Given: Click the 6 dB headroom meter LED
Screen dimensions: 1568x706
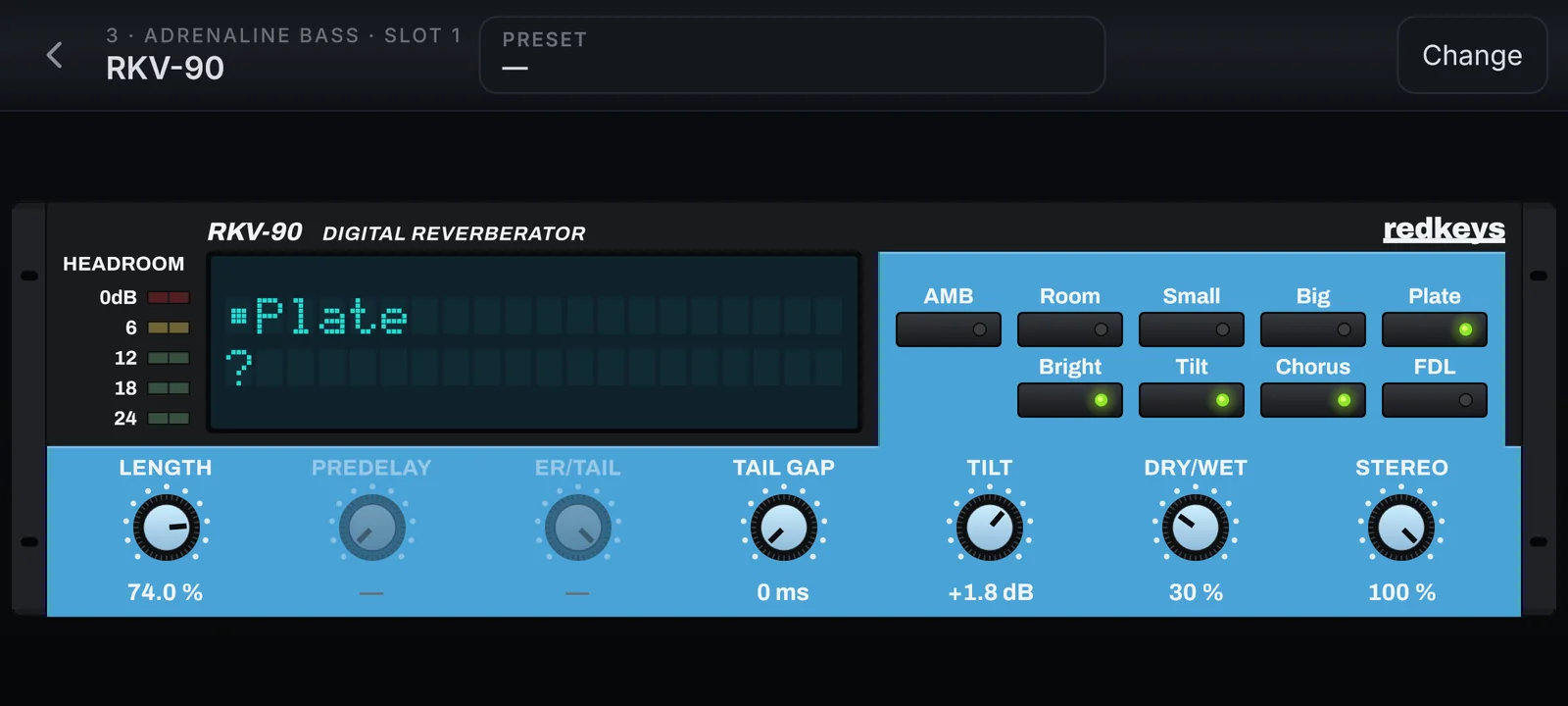Looking at the screenshot, I should [169, 328].
